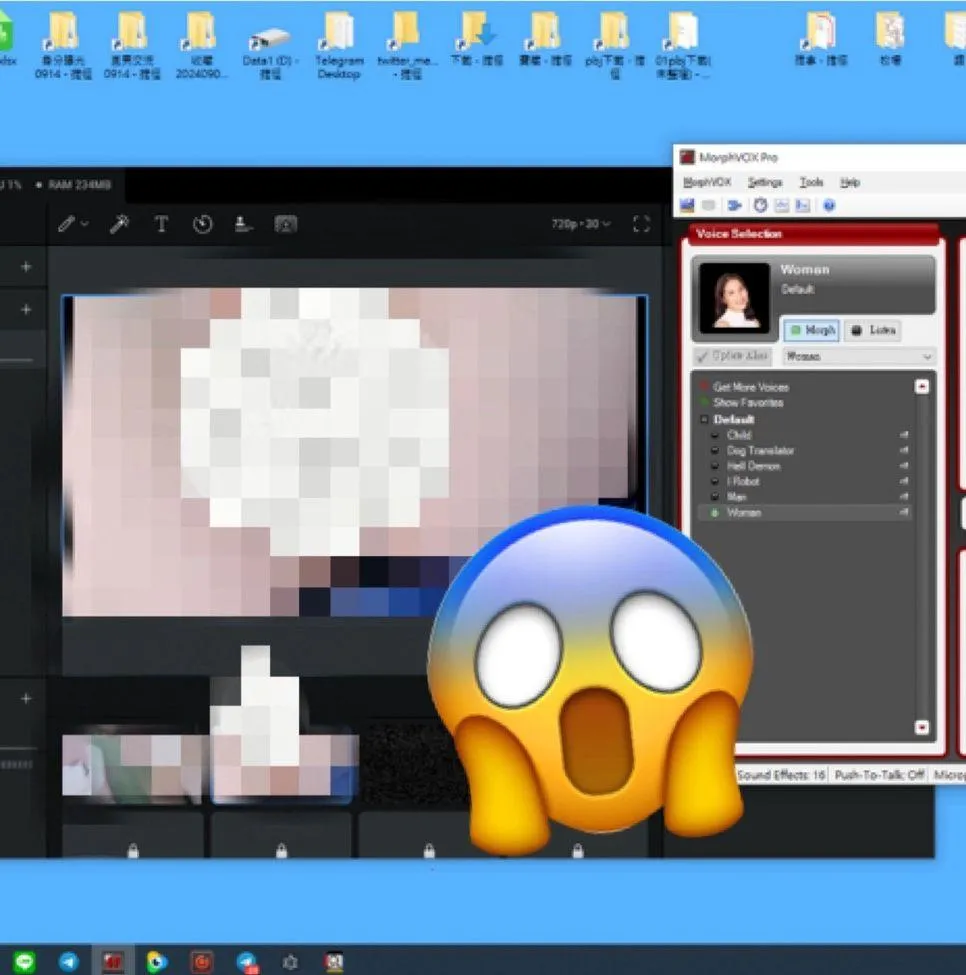Select the Child voice

click(x=739, y=435)
